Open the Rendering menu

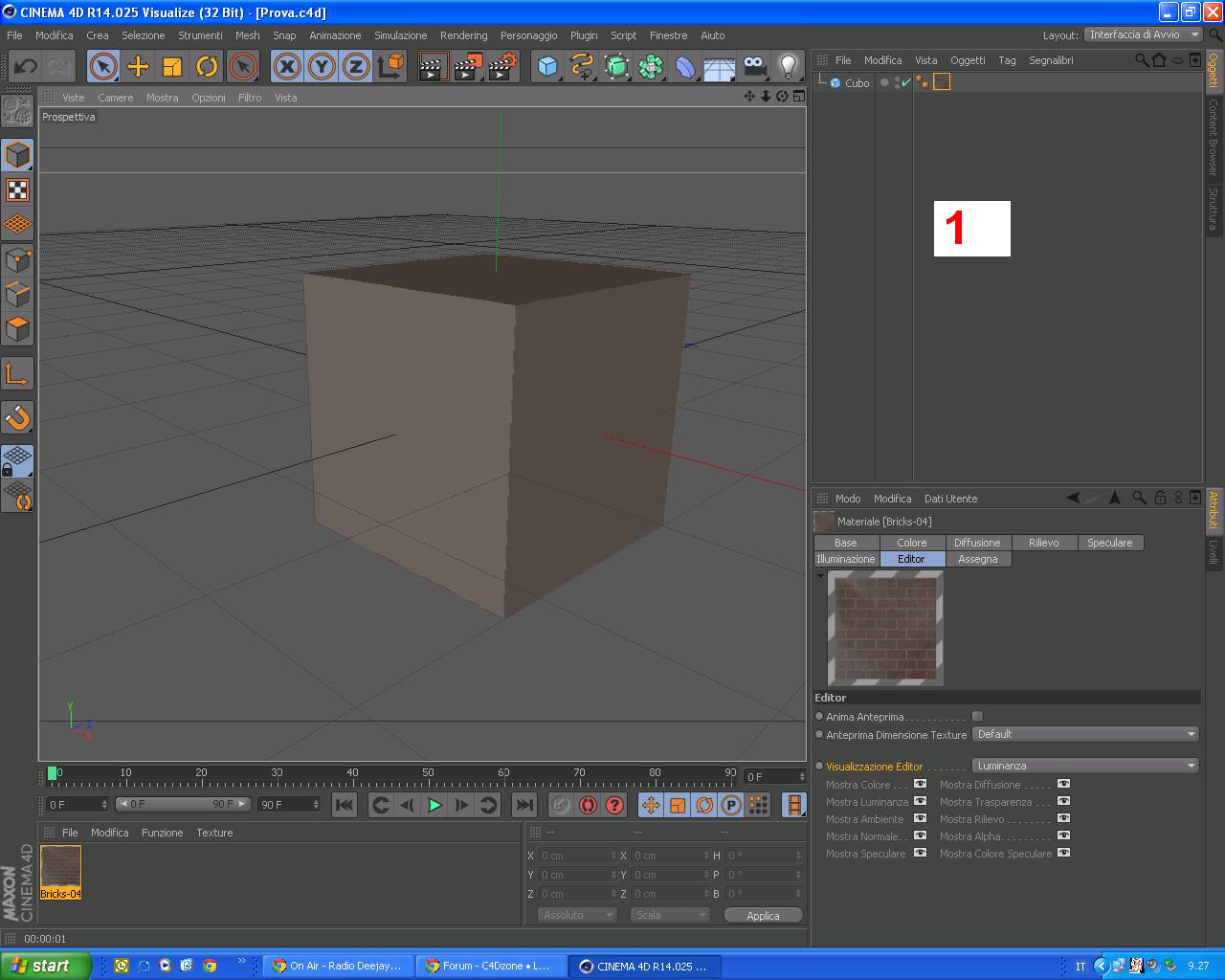(x=463, y=35)
